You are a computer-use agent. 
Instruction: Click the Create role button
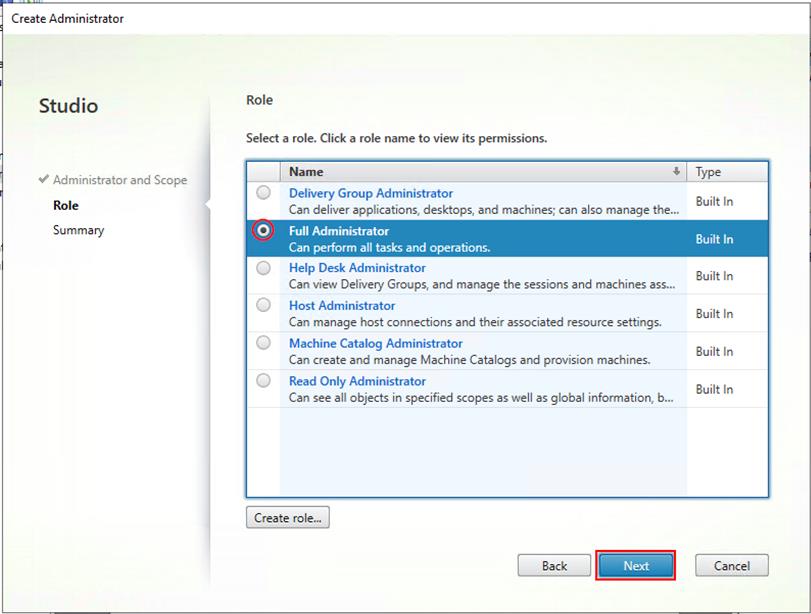(288, 517)
